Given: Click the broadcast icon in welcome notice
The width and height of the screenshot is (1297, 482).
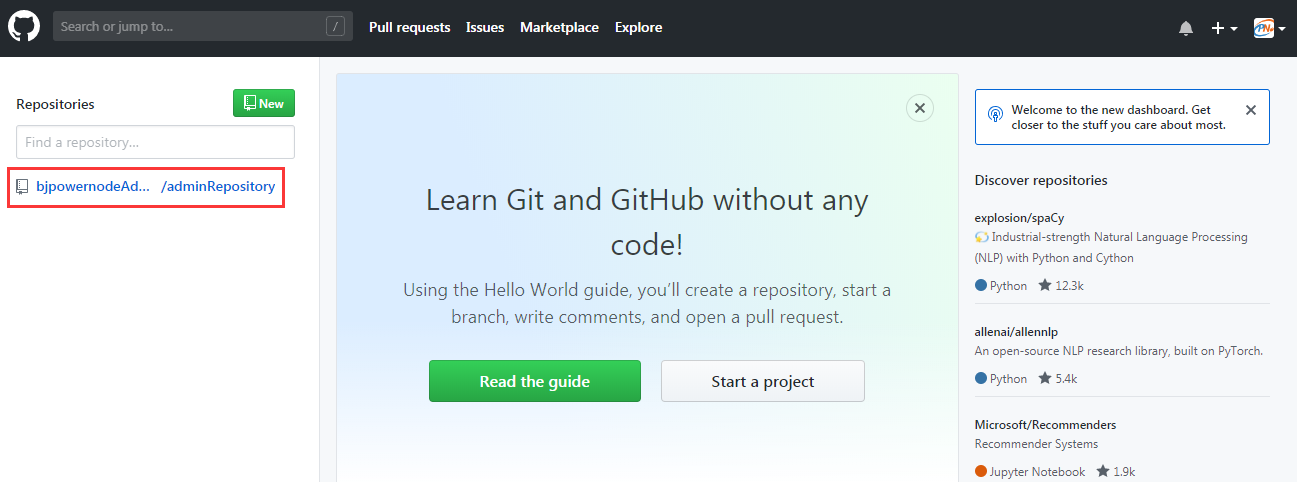Looking at the screenshot, I should point(995,114).
